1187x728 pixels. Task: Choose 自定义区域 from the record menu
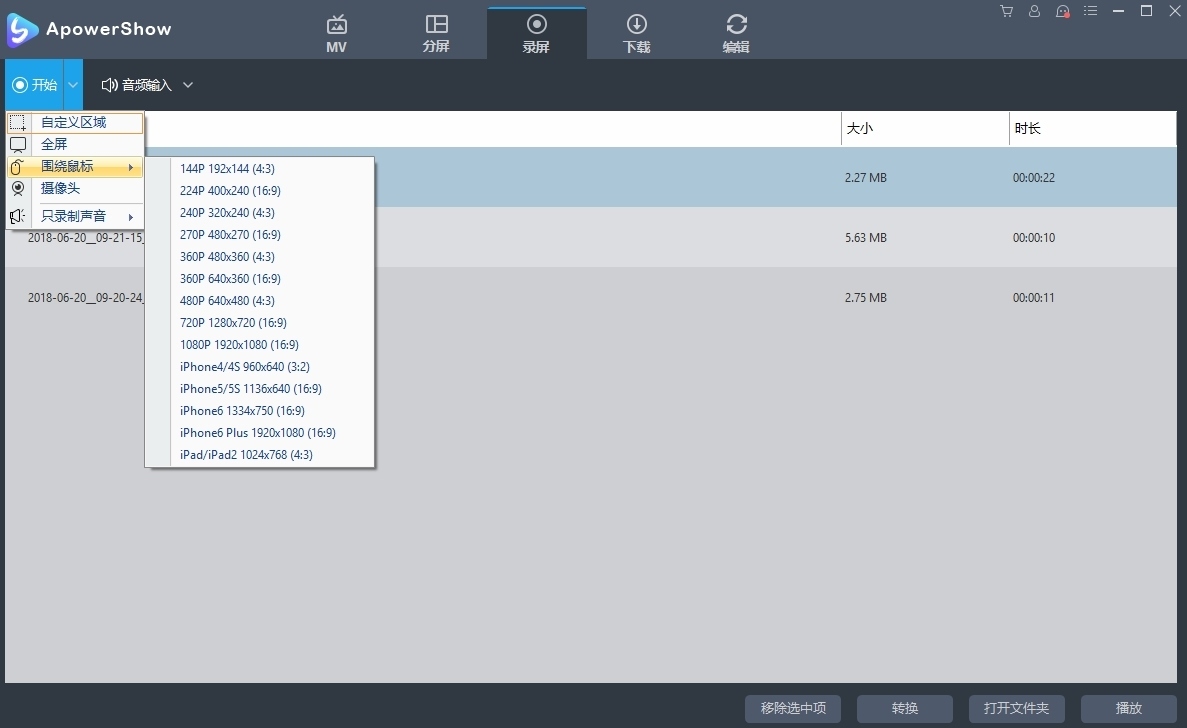pyautogui.click(x=74, y=123)
